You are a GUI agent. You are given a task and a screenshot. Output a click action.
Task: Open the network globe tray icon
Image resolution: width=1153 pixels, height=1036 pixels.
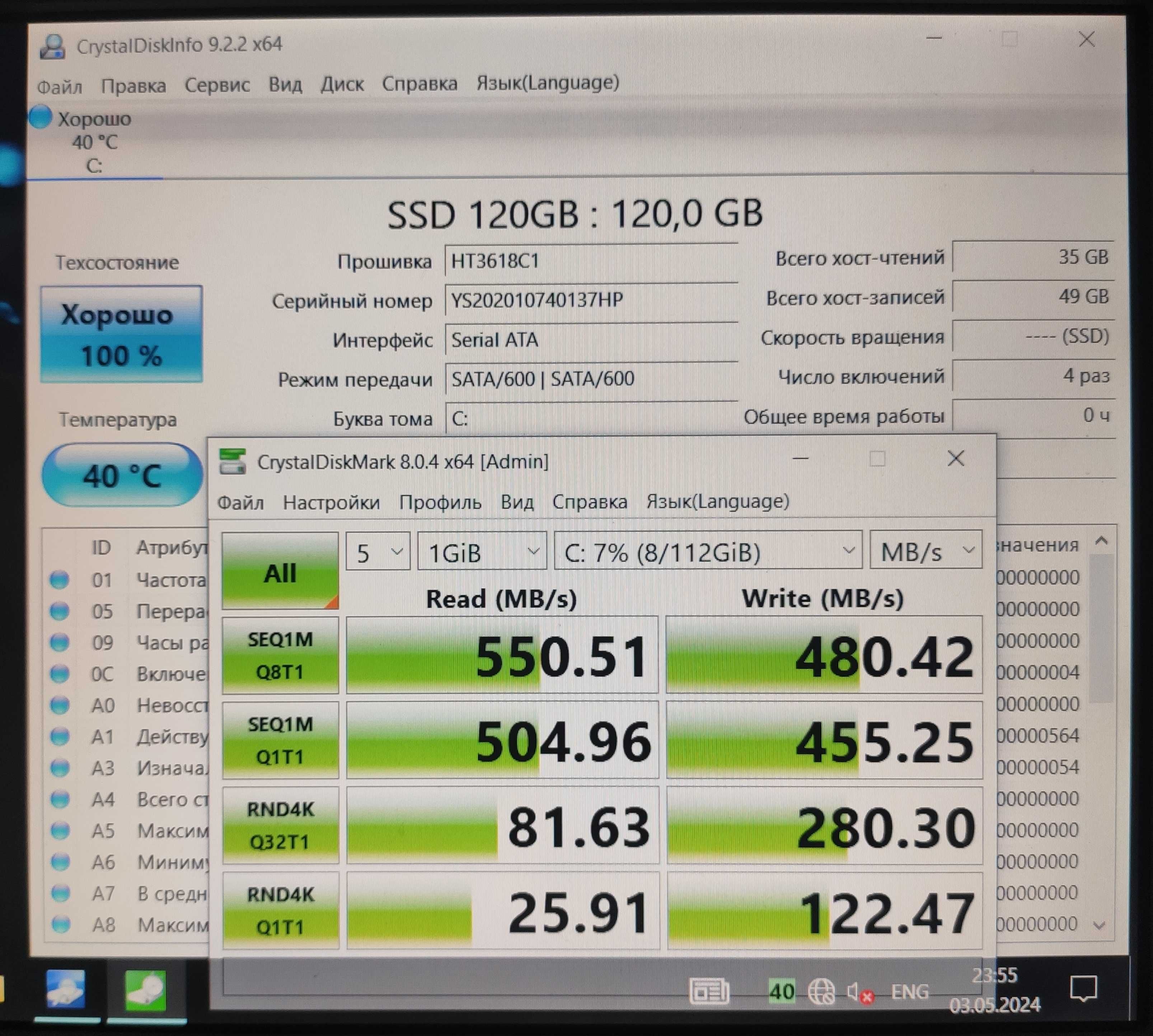tap(821, 992)
